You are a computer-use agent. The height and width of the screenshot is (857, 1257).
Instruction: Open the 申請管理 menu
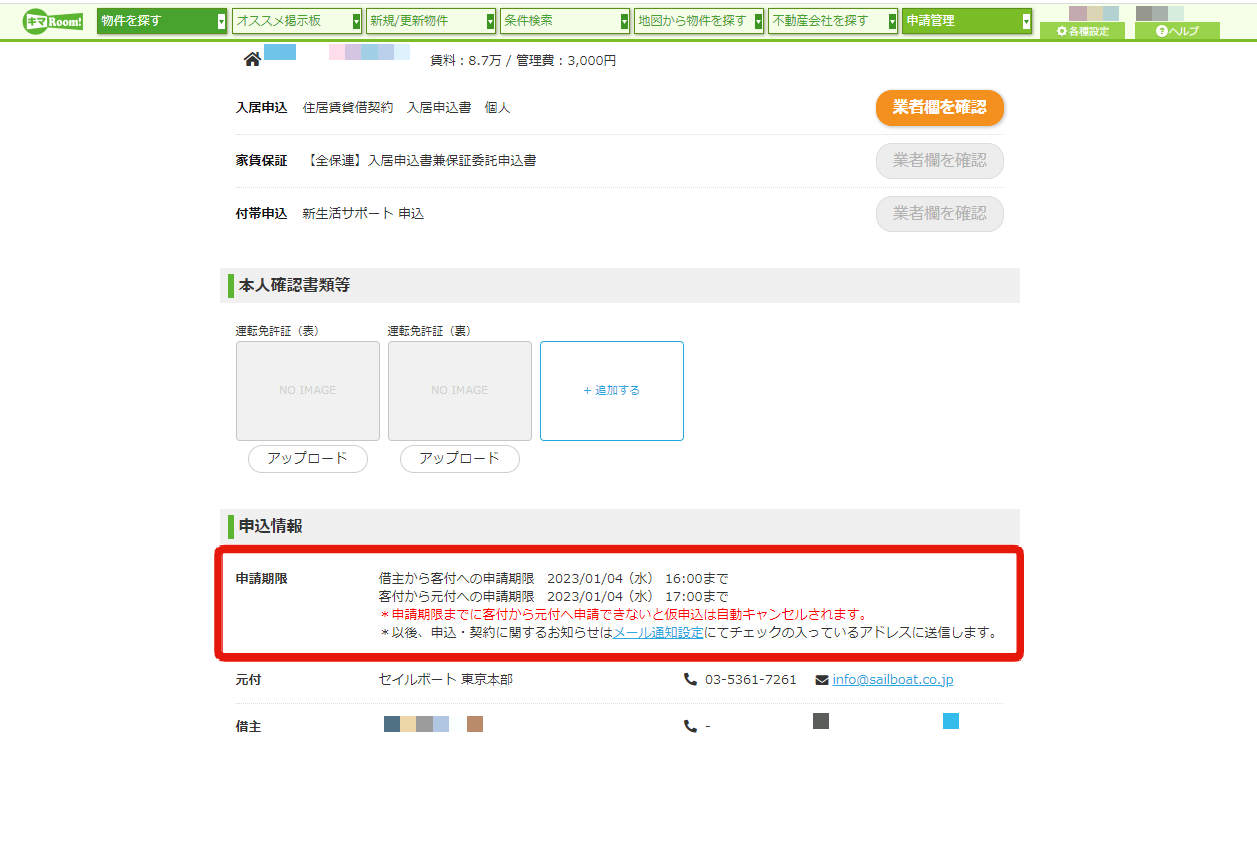(967, 21)
